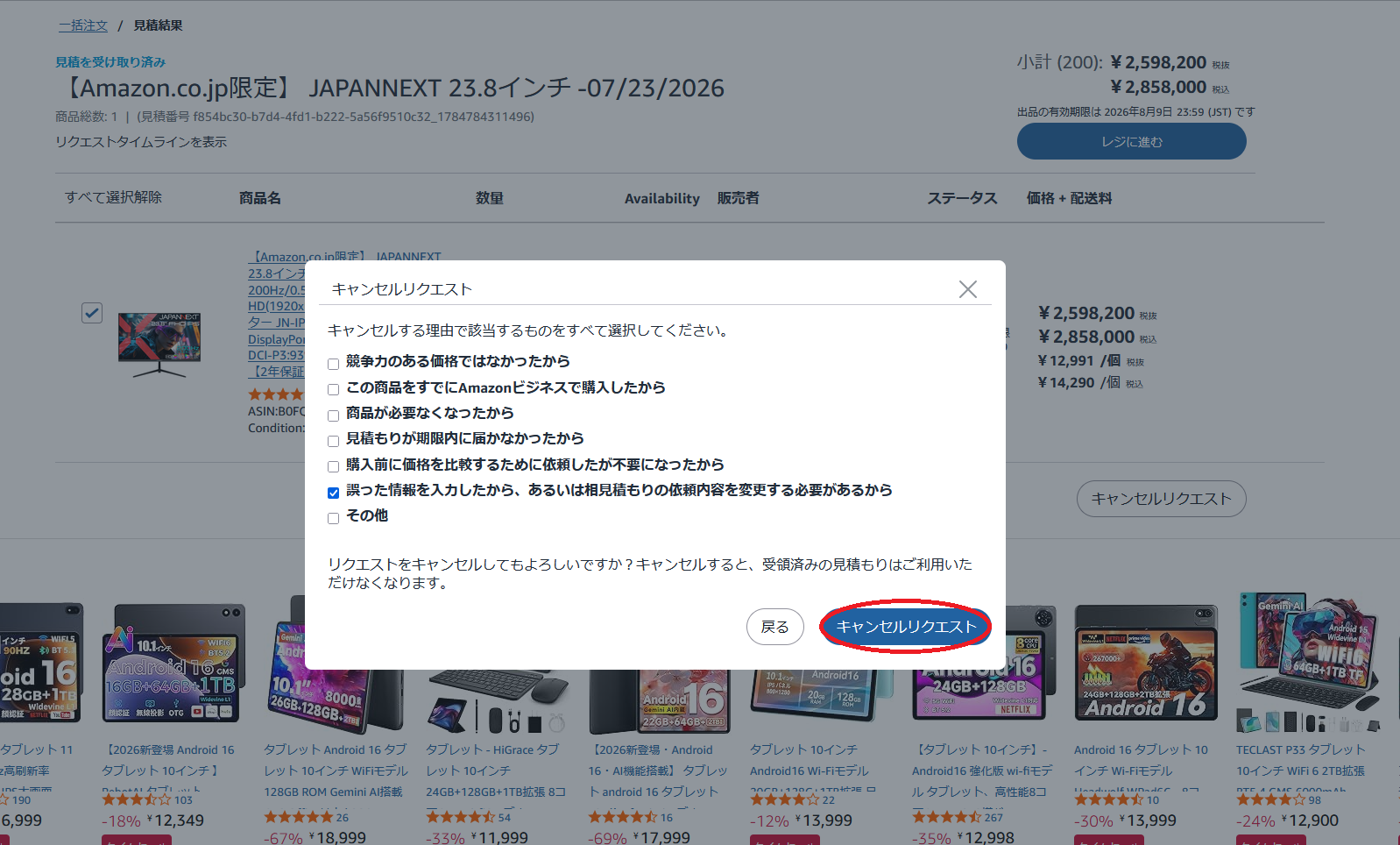Open tablet thumbnail showing 16GB+64GB+1TB
The height and width of the screenshot is (845, 1400).
pyautogui.click(x=173, y=664)
